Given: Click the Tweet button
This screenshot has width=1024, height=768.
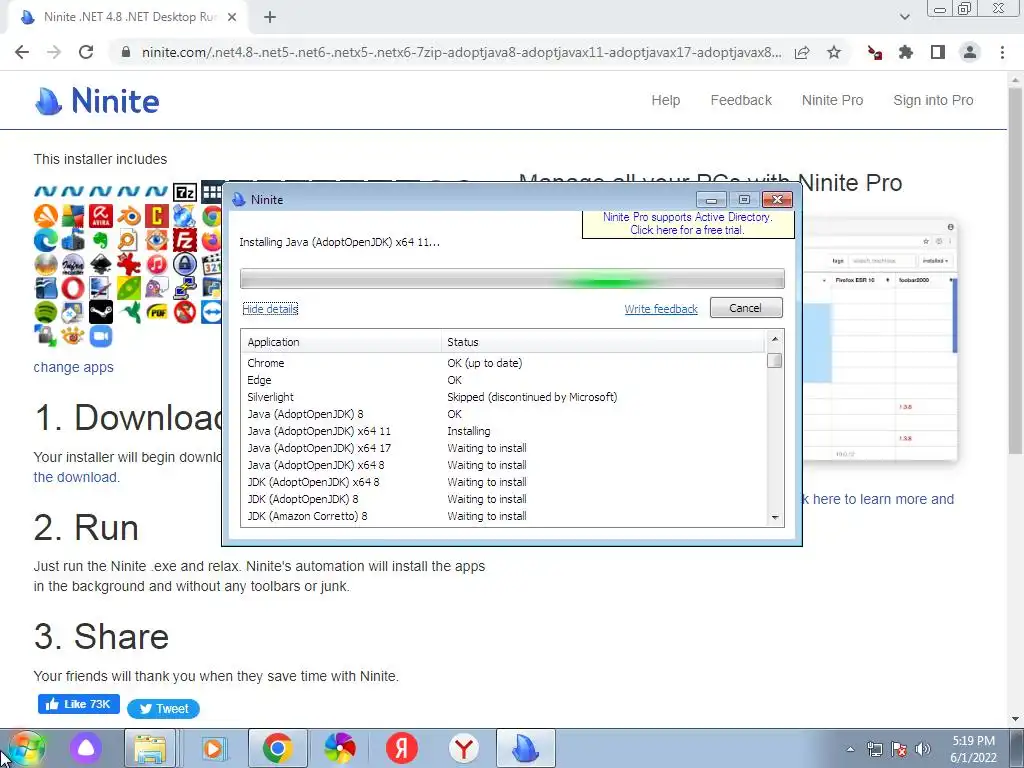Looking at the screenshot, I should click(163, 709).
